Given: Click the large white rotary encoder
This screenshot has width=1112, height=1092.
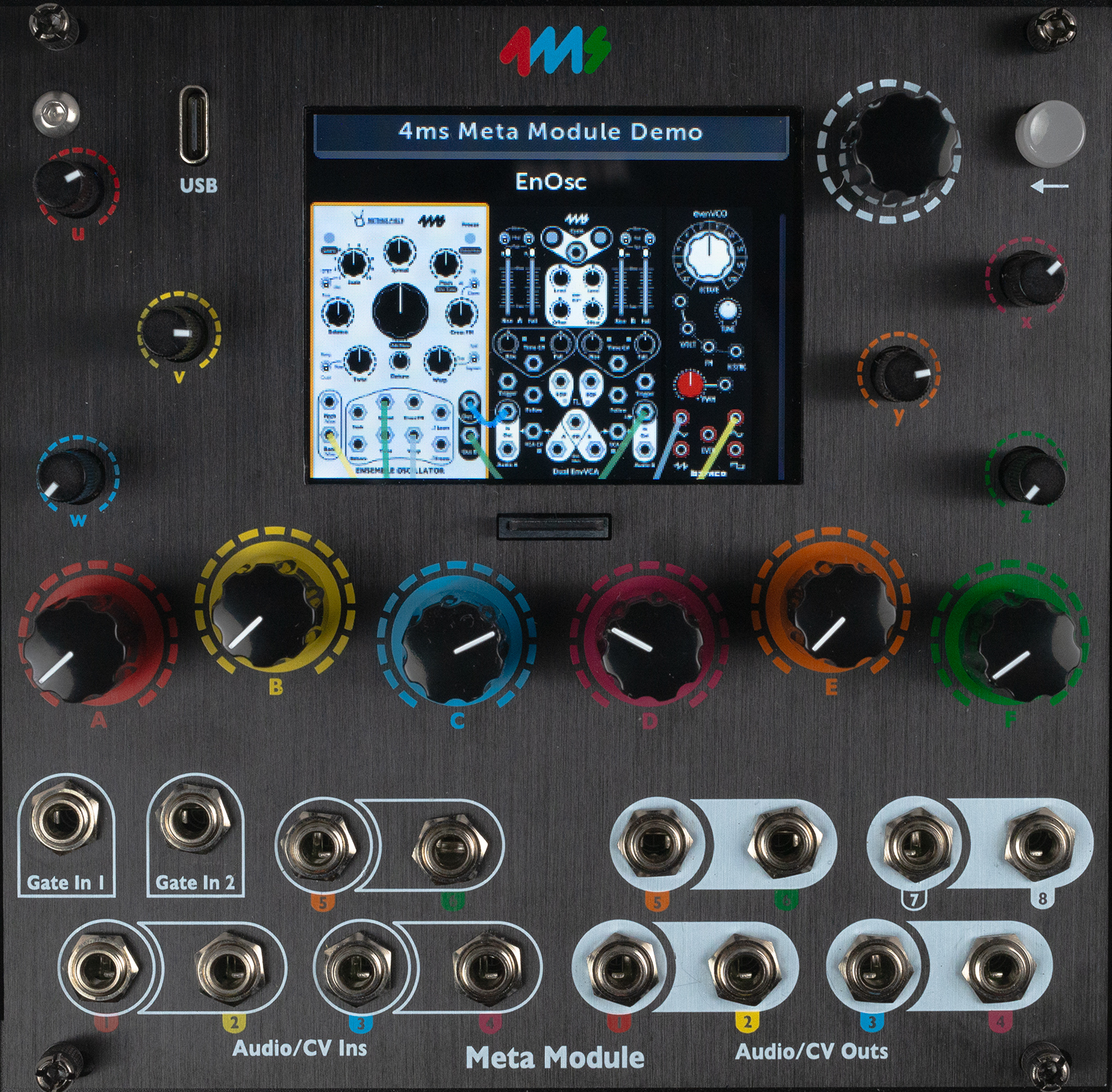Looking at the screenshot, I should point(891,150).
